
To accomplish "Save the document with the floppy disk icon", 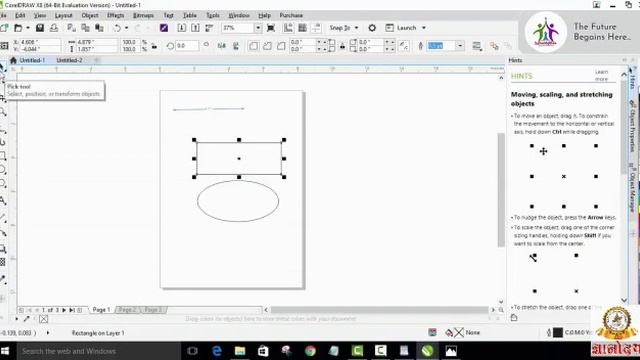I will pyautogui.click(x=40, y=28).
